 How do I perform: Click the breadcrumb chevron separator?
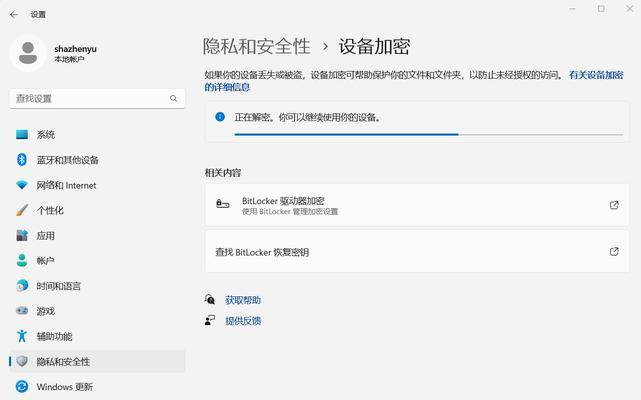[x=325, y=46]
